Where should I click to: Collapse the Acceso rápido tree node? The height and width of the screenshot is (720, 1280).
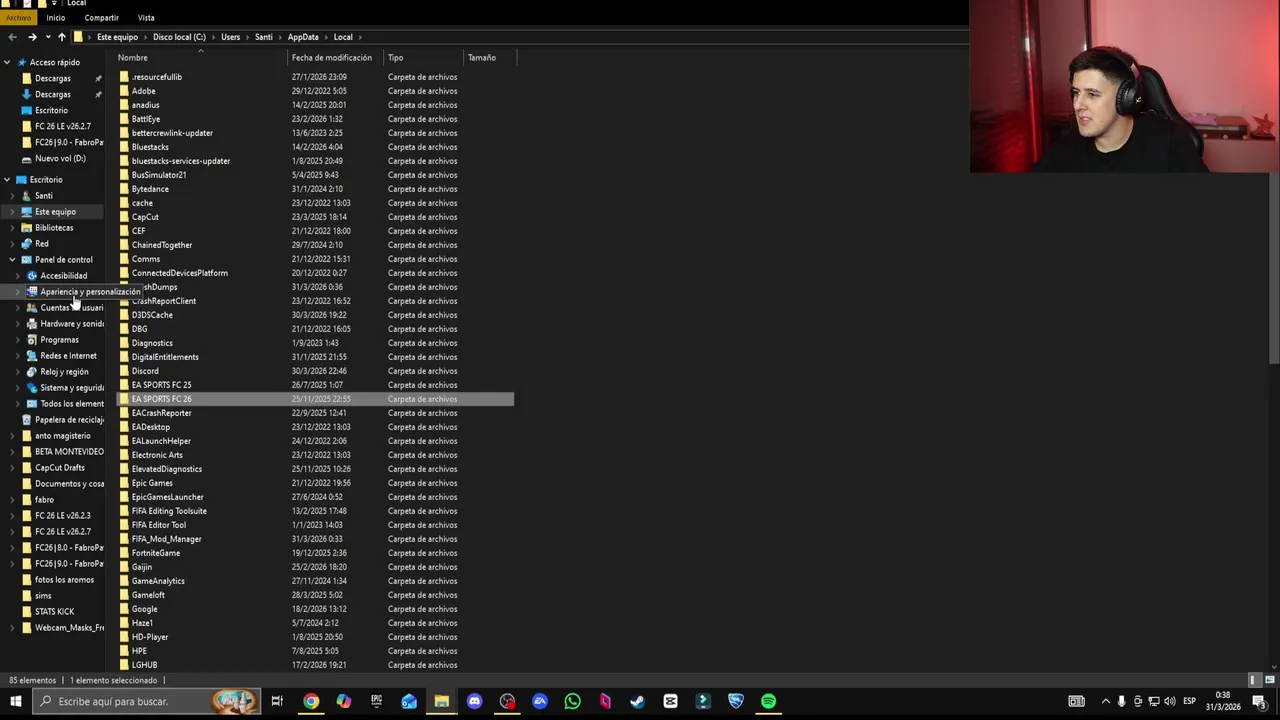[x=7, y=62]
